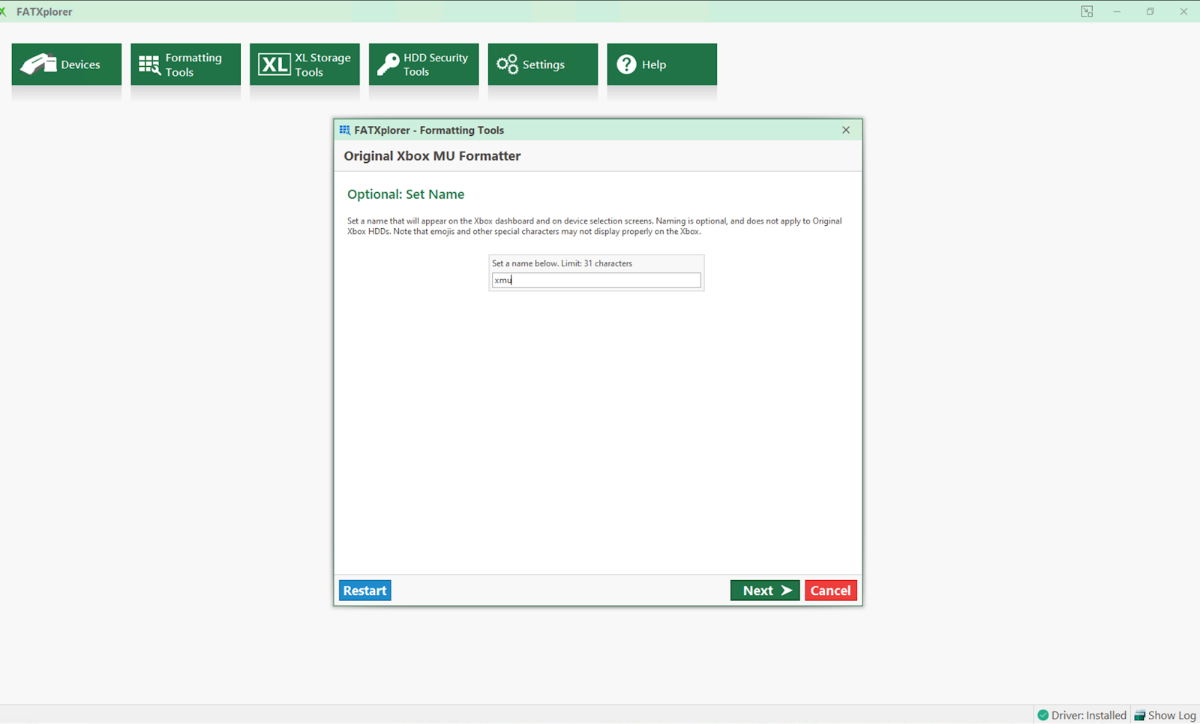Click the Show Log button
The height and width of the screenshot is (724, 1200).
1165,715
